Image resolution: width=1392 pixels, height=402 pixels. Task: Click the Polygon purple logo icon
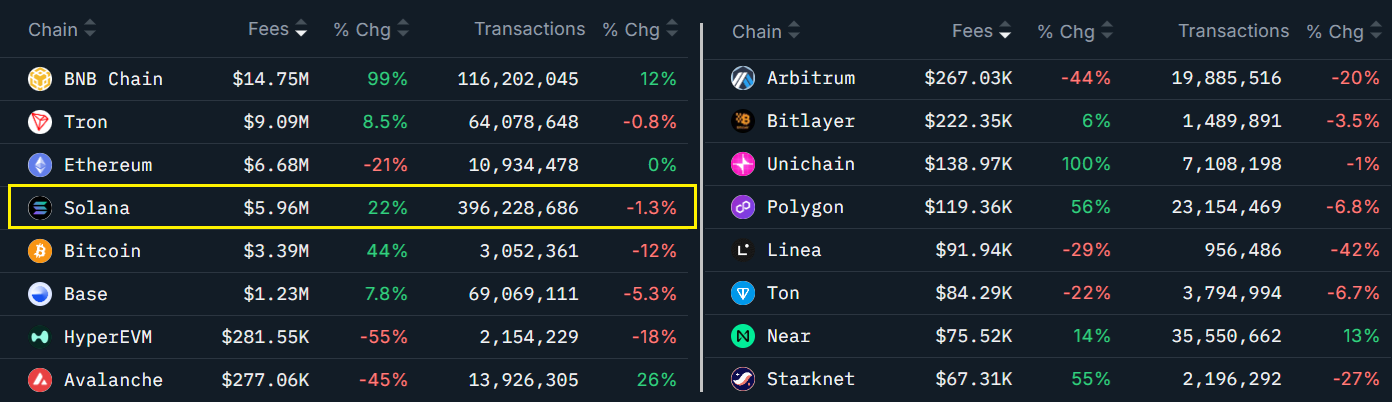pyautogui.click(x=743, y=207)
